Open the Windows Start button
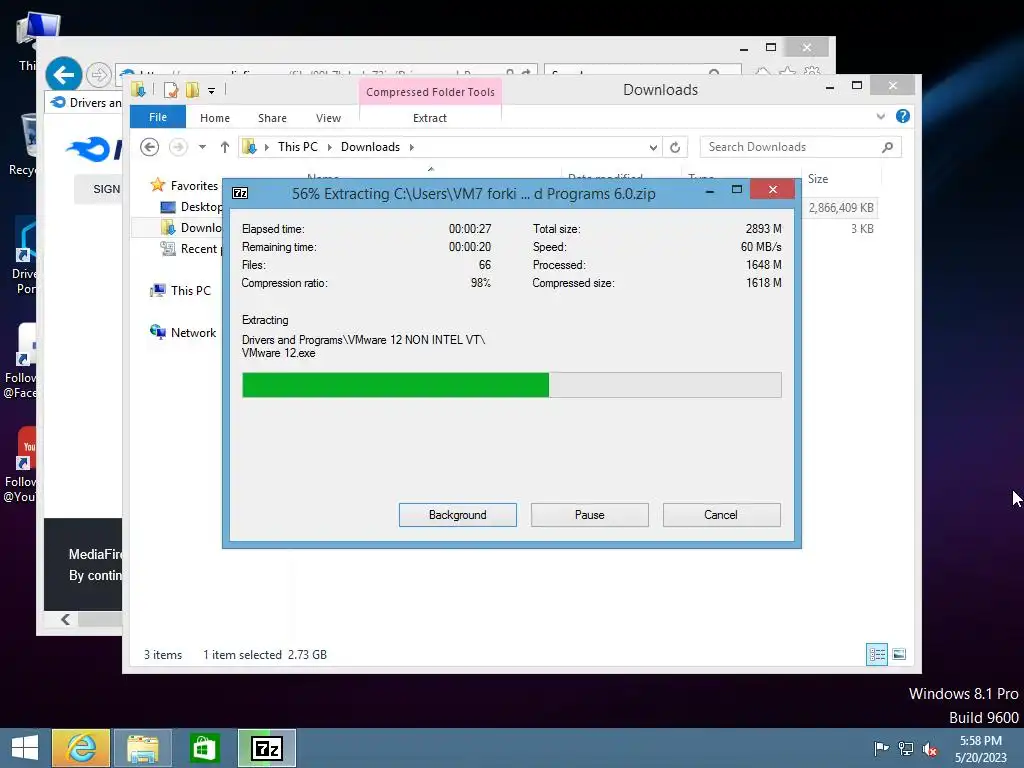 pyautogui.click(x=25, y=748)
